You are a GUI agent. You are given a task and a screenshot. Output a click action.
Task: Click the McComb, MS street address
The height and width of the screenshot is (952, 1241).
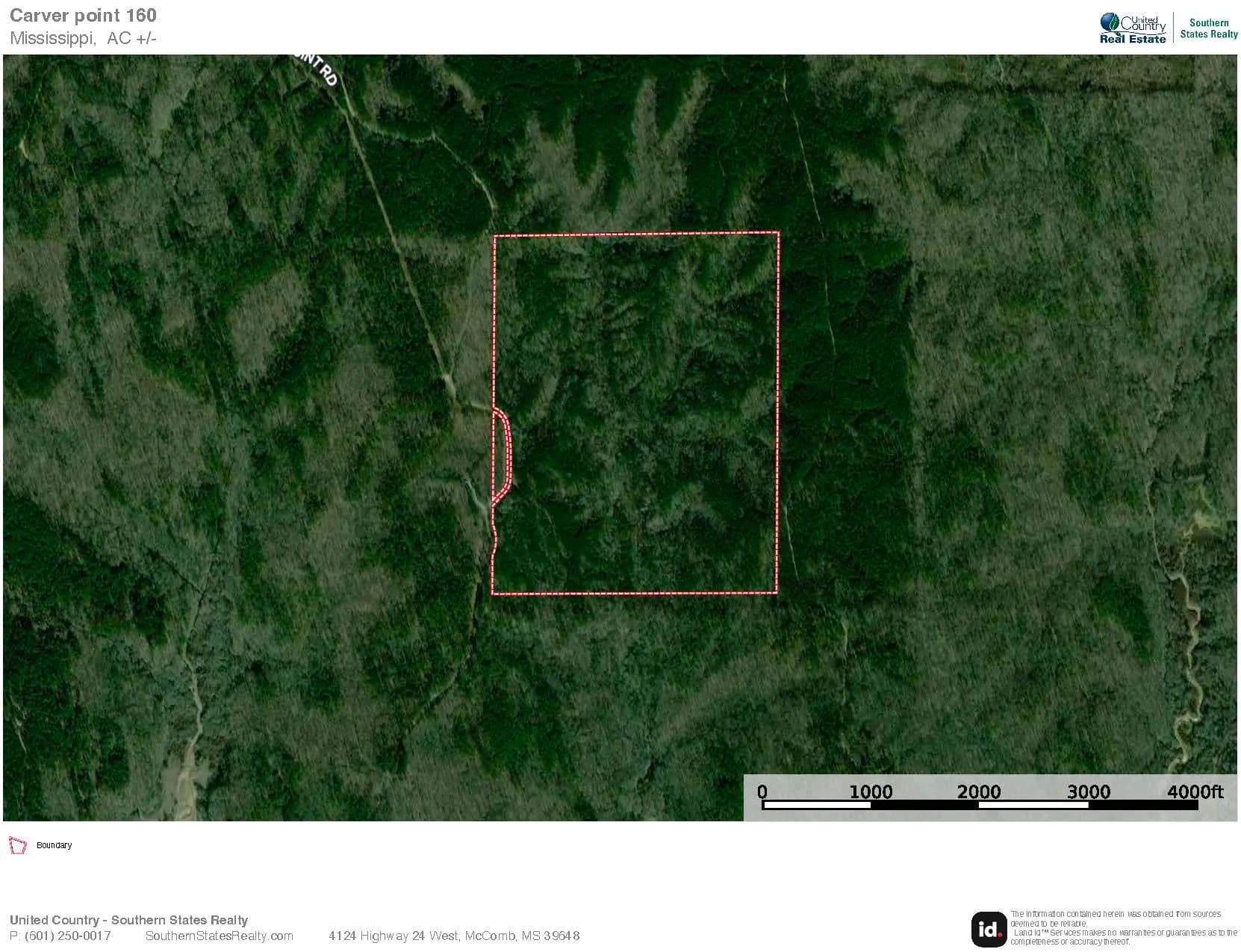pyautogui.click(x=454, y=936)
